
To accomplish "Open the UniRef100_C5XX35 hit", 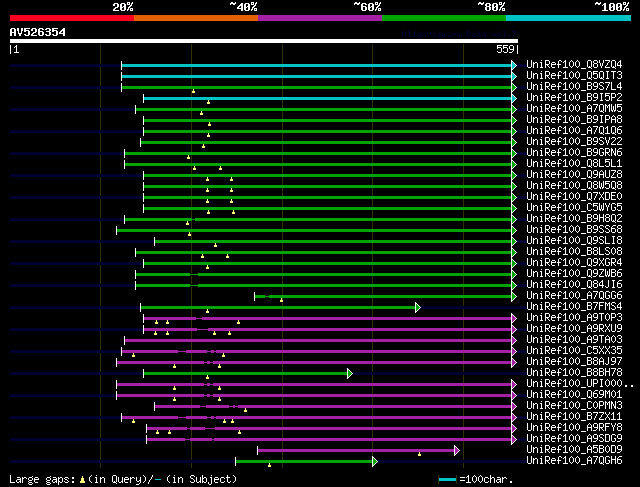I will pyautogui.click(x=574, y=351).
